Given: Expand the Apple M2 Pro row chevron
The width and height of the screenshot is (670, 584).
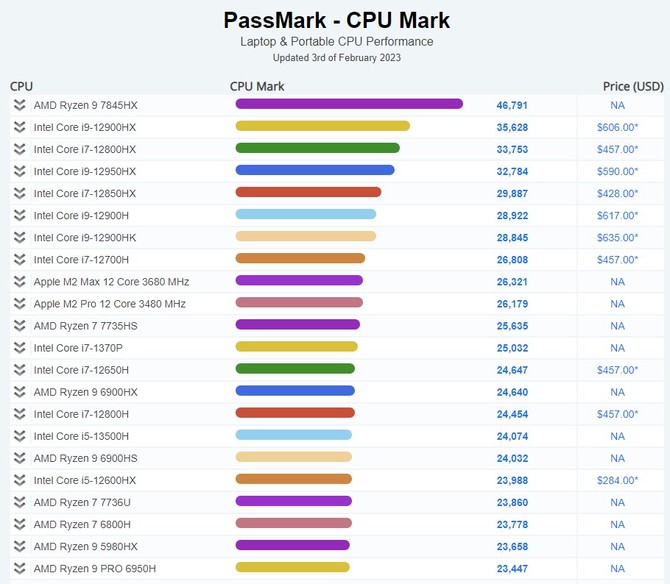Looking at the screenshot, I should (19, 304).
